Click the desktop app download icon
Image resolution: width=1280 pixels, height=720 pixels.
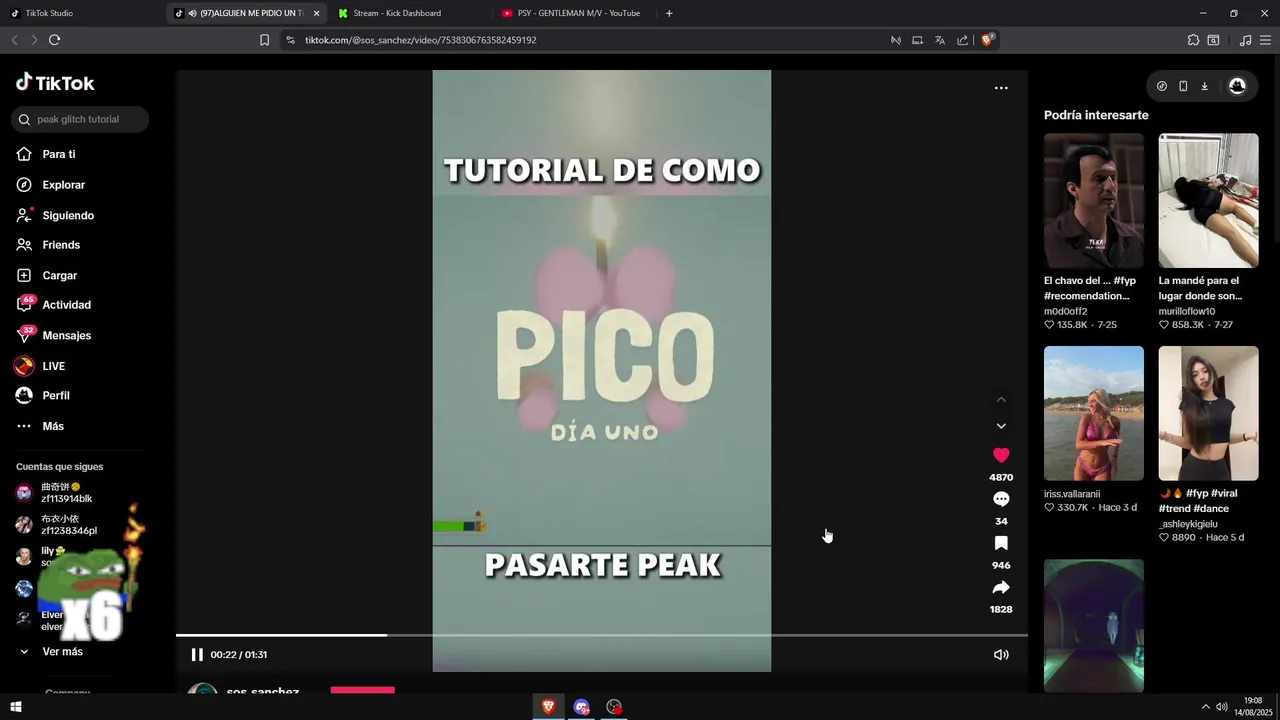tap(1204, 86)
